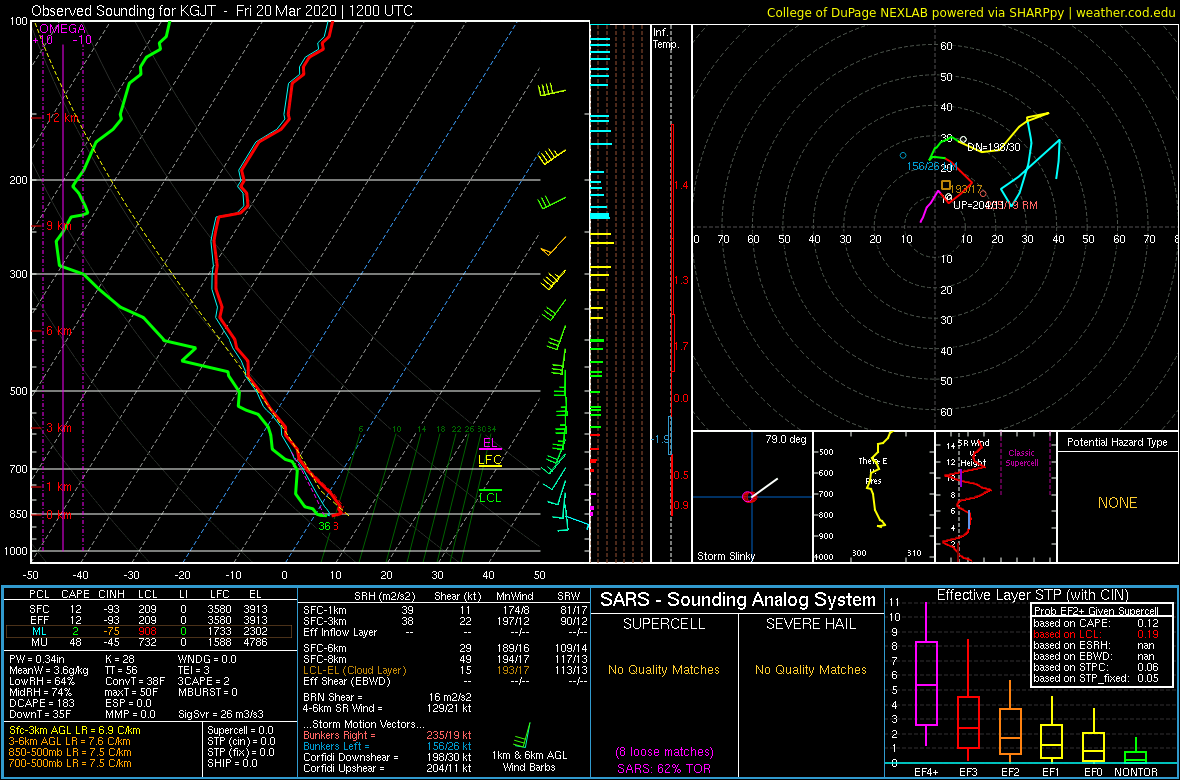
Task: Click '700-500mb LR = 7.5 C/km'
Action: pos(69,763)
